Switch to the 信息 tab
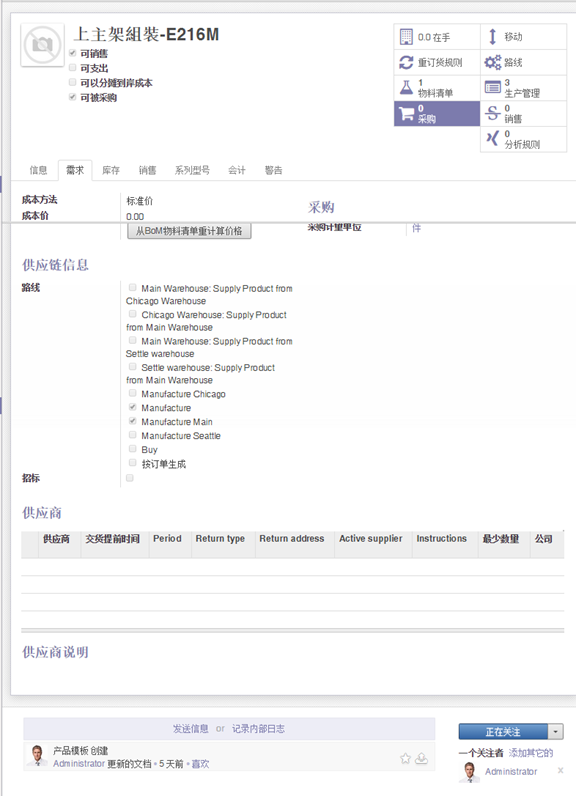 [x=38, y=170]
